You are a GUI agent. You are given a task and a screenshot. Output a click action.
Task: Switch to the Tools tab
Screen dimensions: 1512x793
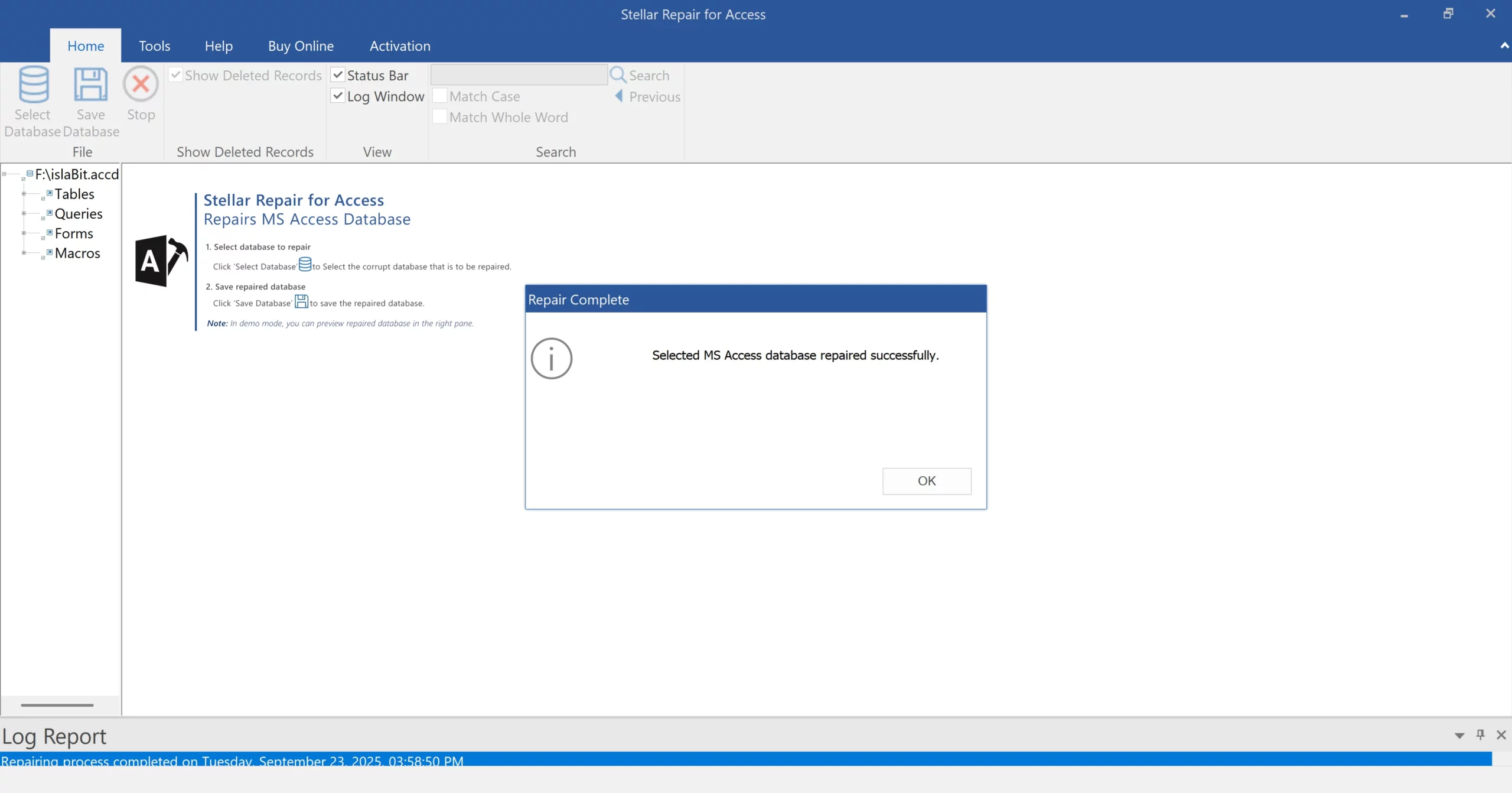pyautogui.click(x=154, y=45)
